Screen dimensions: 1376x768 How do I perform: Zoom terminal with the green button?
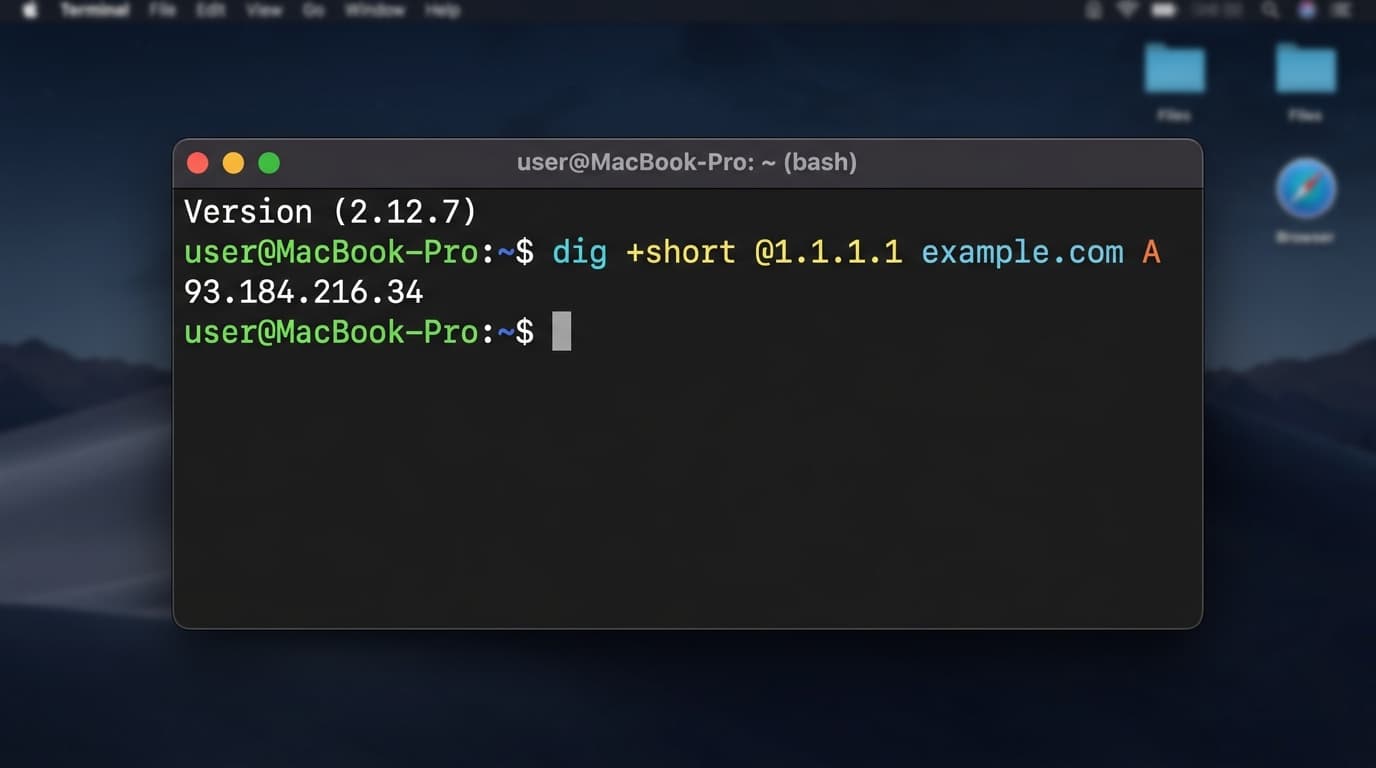click(269, 163)
